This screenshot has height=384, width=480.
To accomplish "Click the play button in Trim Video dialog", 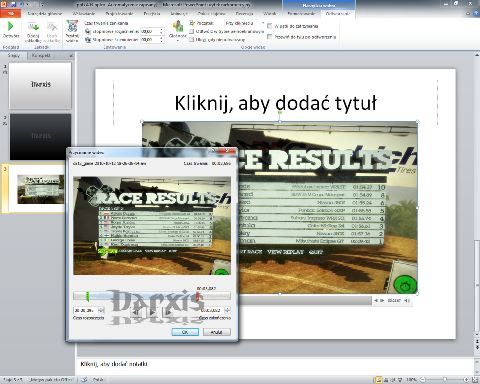I will pos(152,312).
